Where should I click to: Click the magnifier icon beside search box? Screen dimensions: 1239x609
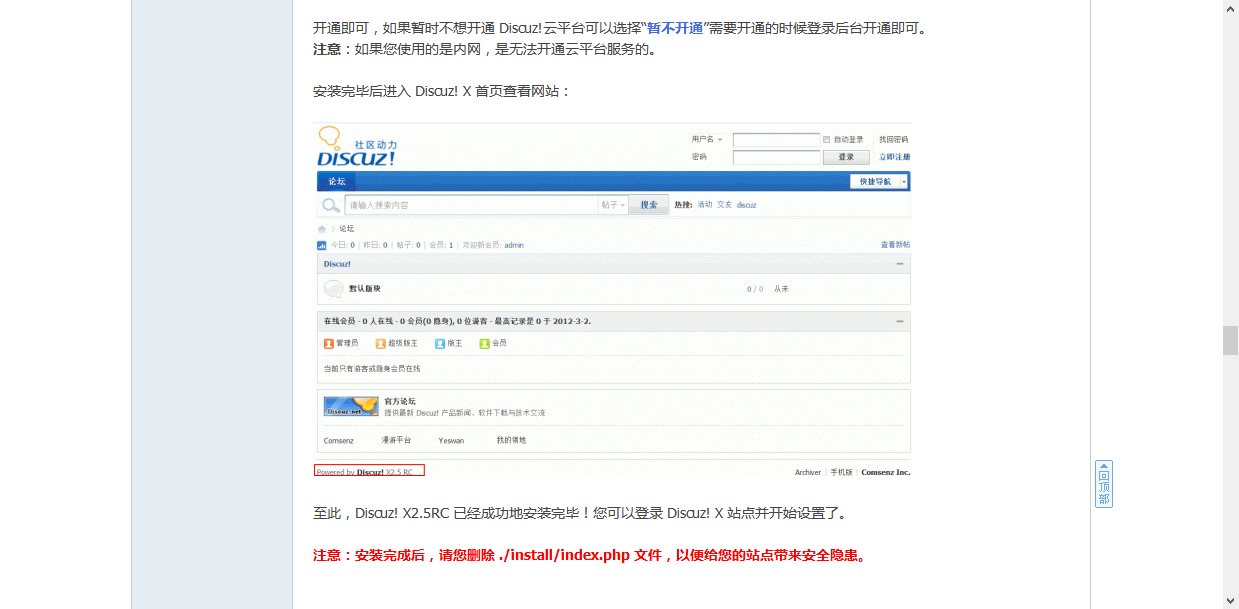[x=331, y=205]
